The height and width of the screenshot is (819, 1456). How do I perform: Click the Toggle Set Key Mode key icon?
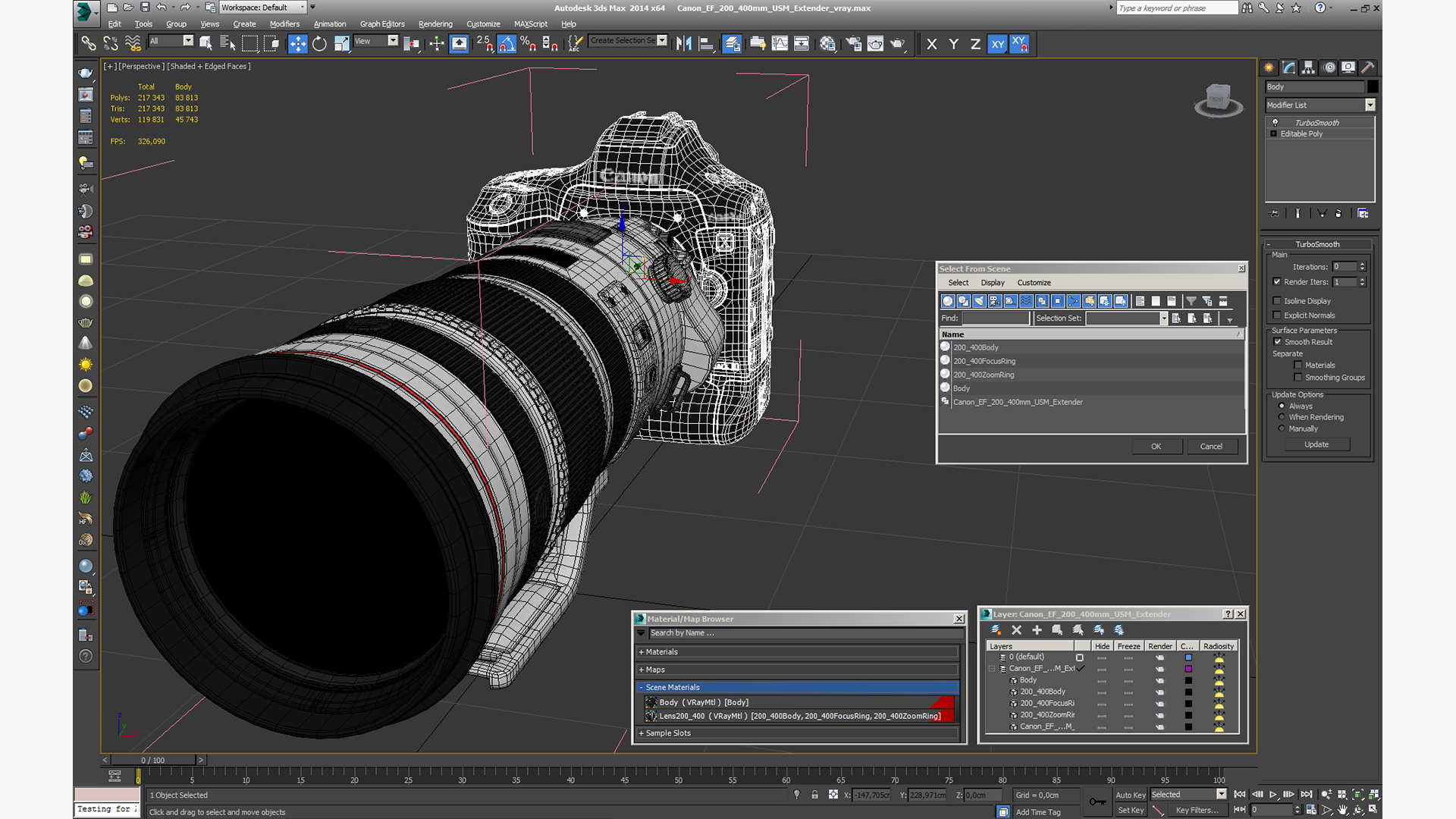click(1097, 802)
